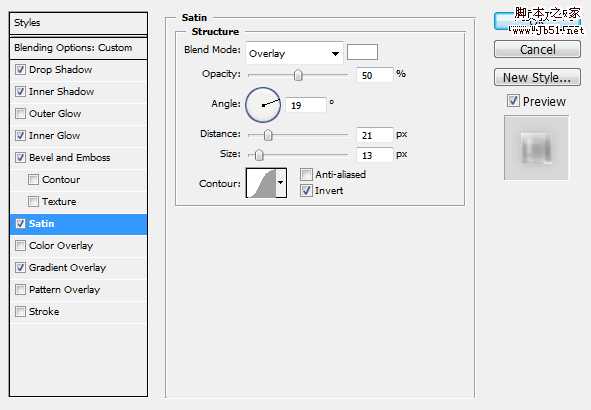
Task: Click the New Style button
Action: coord(537,77)
